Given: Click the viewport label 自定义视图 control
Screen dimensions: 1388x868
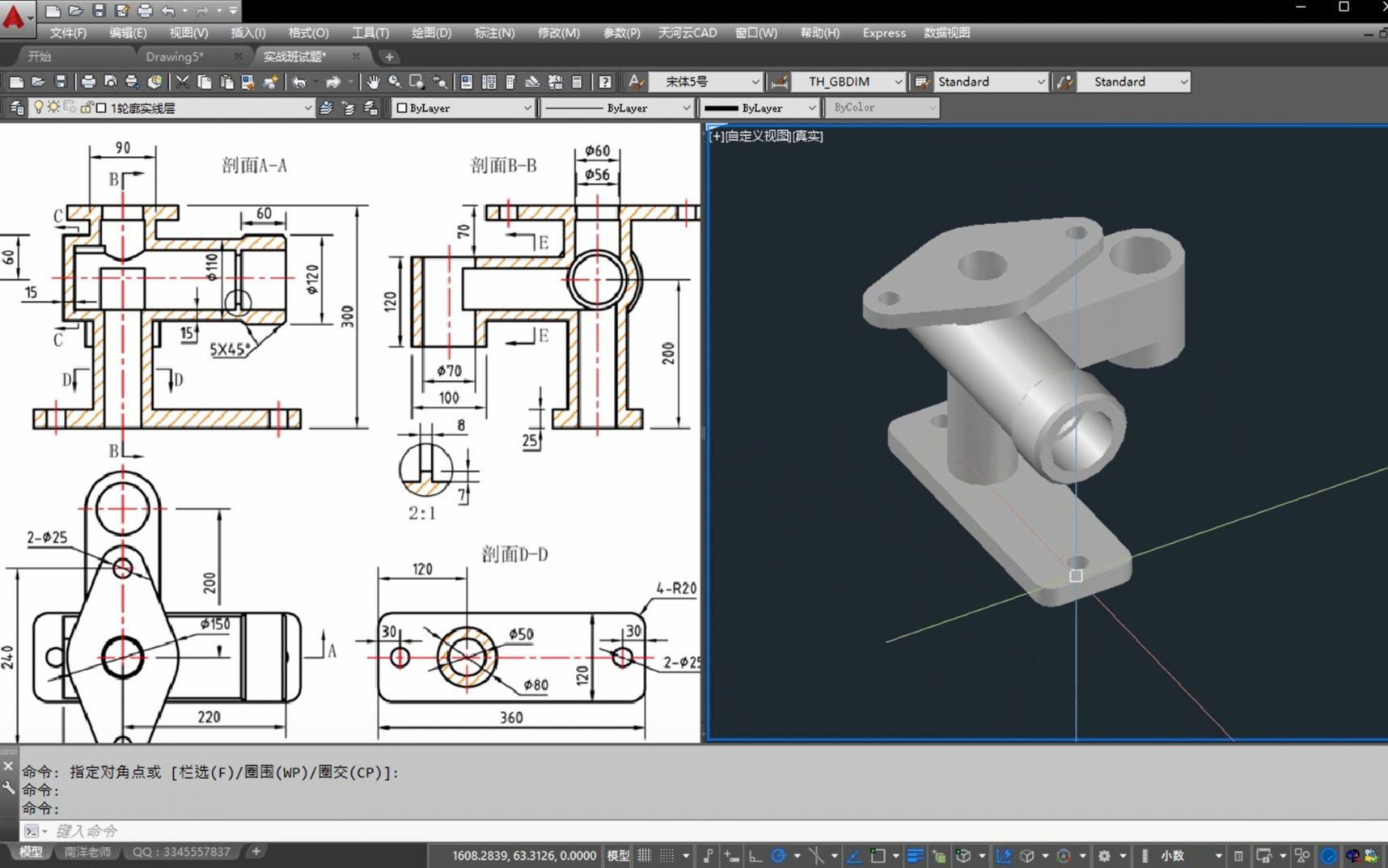Looking at the screenshot, I should pyautogui.click(x=756, y=136).
